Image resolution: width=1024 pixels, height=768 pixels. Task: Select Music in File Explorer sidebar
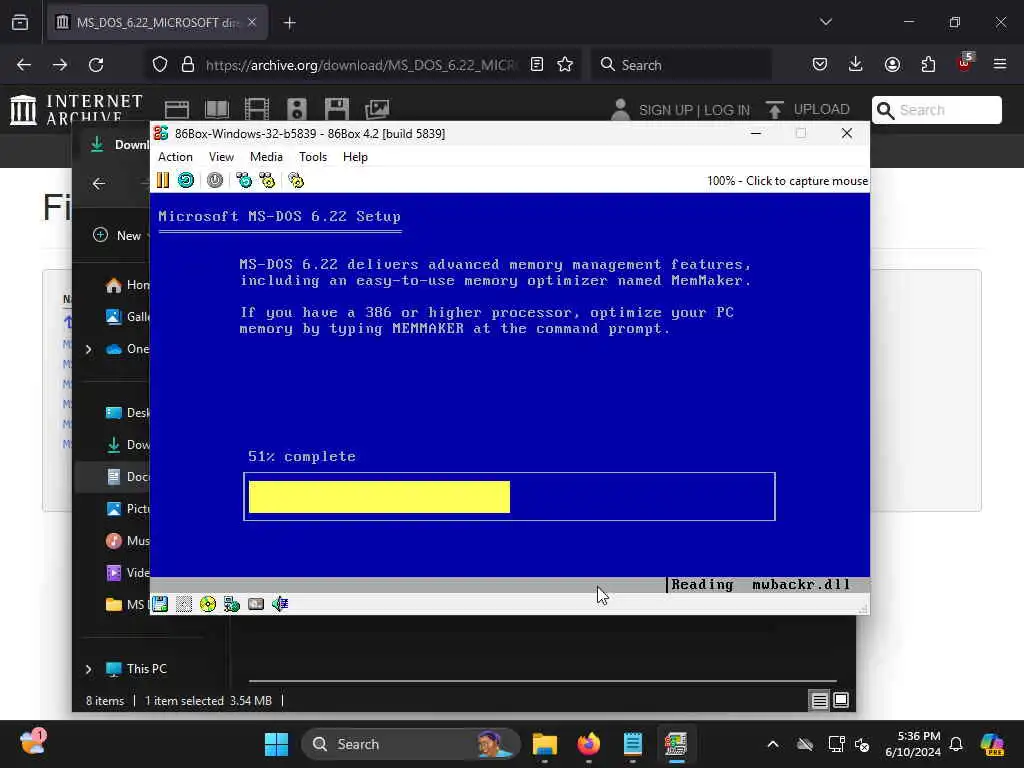tap(127, 541)
